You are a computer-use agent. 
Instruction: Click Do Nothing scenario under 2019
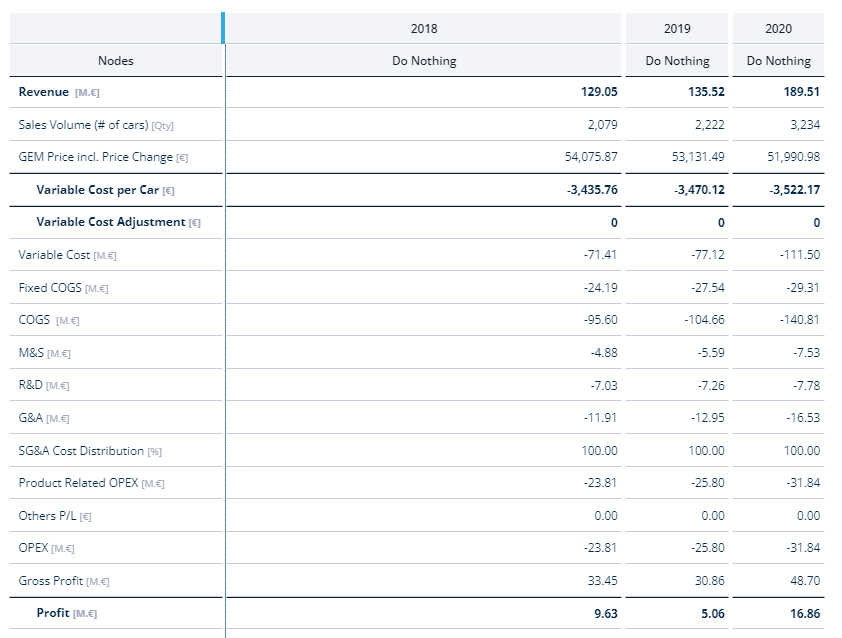click(677, 61)
